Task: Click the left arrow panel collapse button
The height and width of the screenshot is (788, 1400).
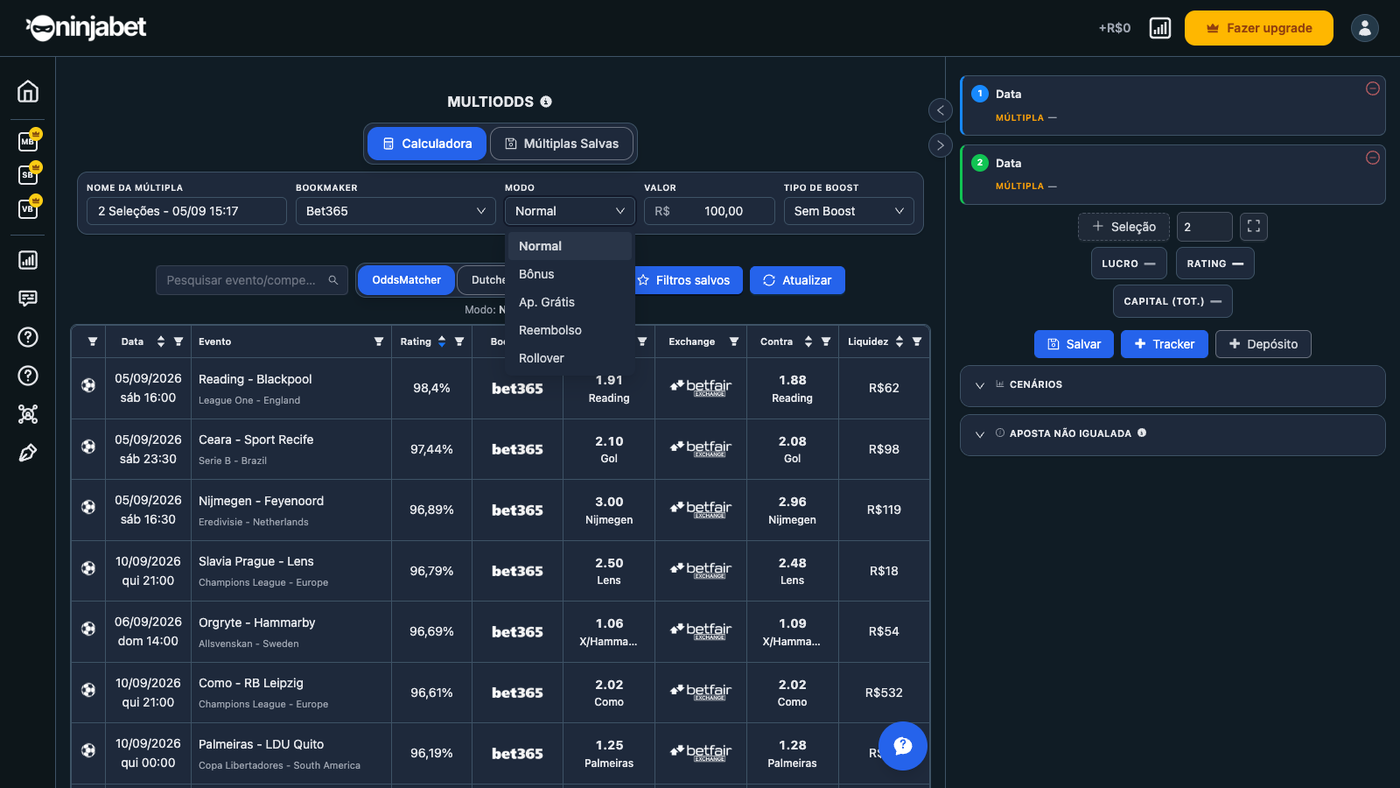Action: (940, 110)
